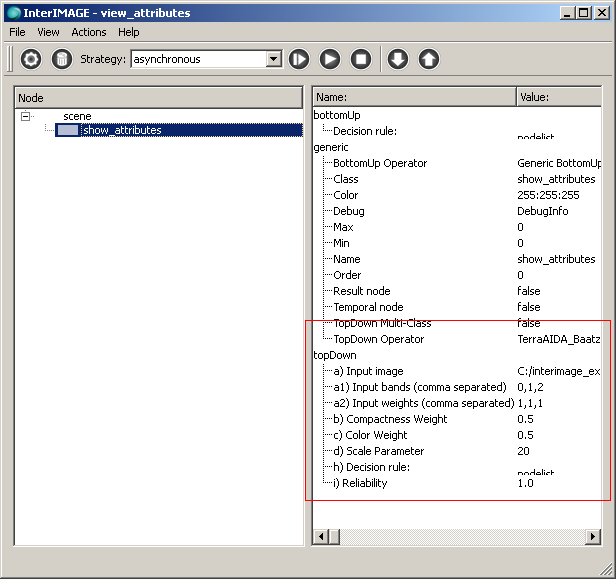Click the trash can delete icon

pos(62,59)
